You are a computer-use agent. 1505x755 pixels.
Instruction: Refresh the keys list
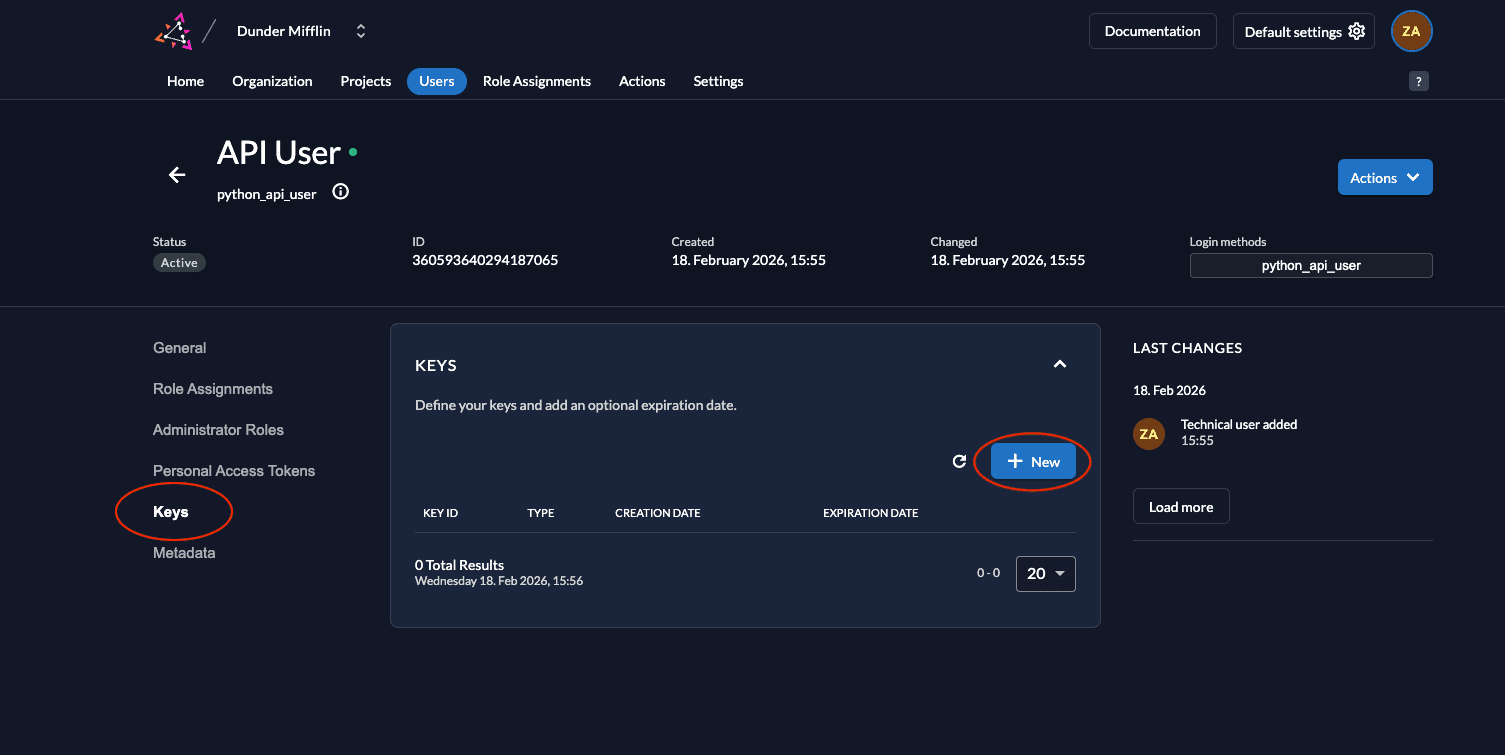[x=959, y=461]
